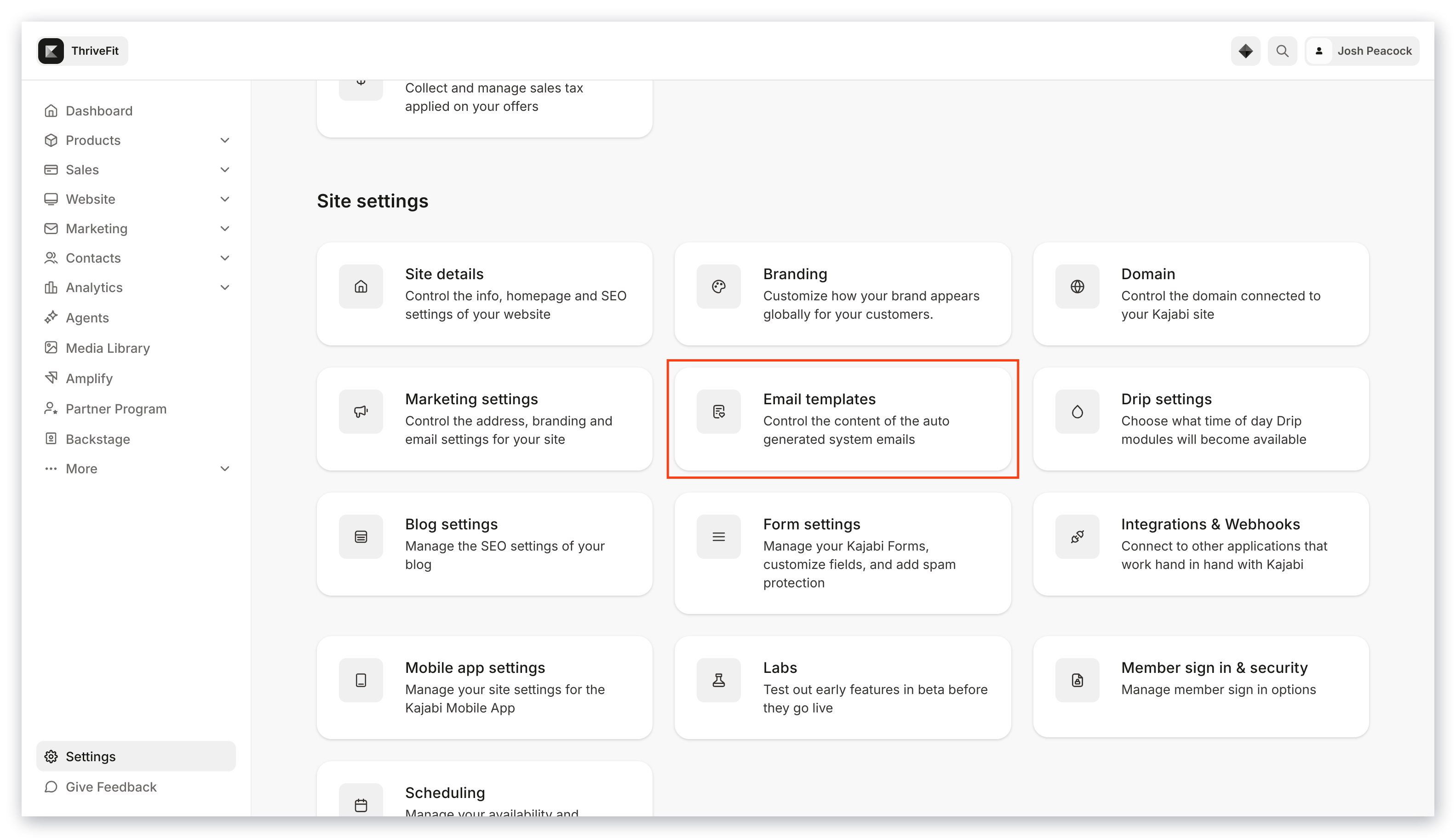
Task: Open Integrations & Webhooks card
Action: [1200, 543]
